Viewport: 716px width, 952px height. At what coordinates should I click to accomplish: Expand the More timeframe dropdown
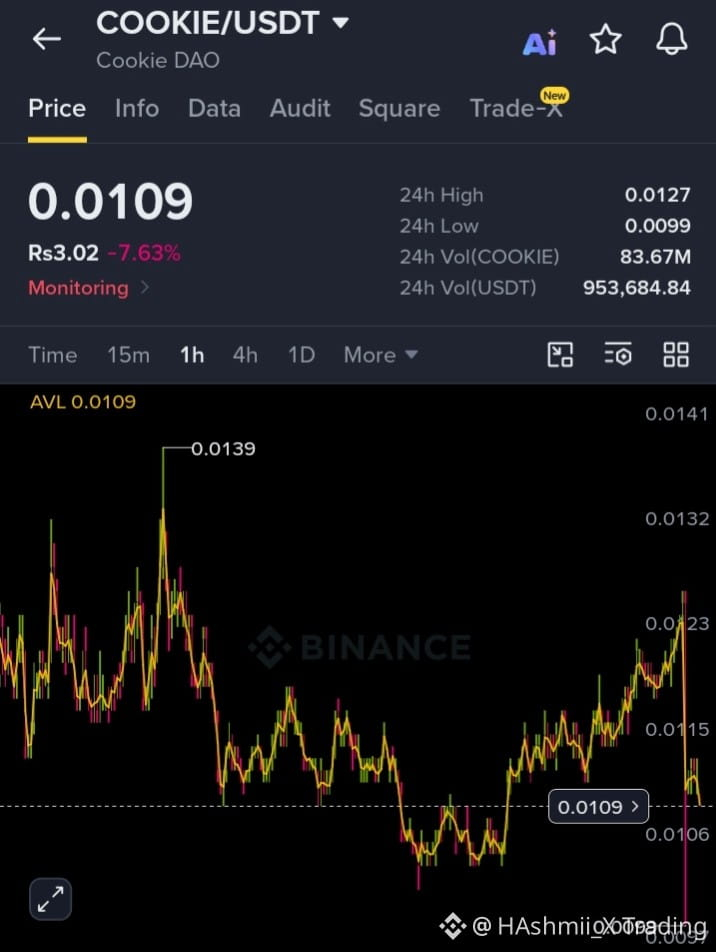(381, 355)
